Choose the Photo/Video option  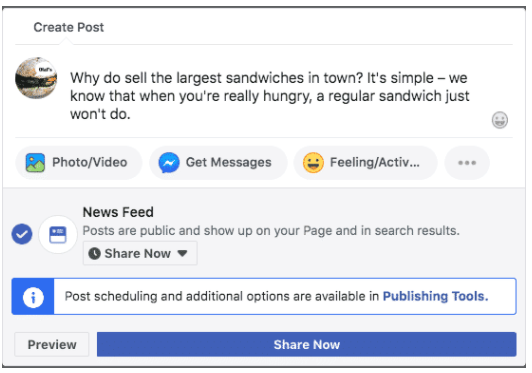pos(78,163)
